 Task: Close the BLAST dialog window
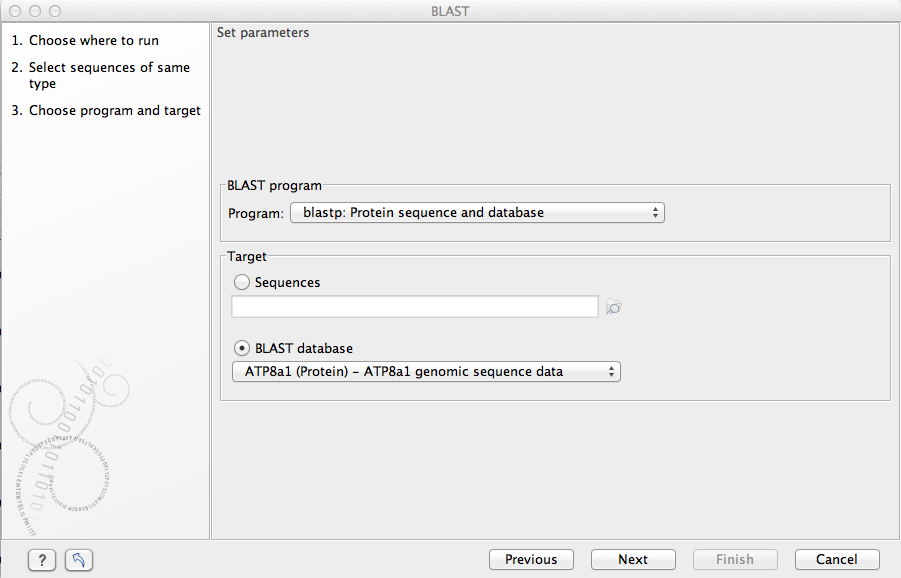(15, 11)
